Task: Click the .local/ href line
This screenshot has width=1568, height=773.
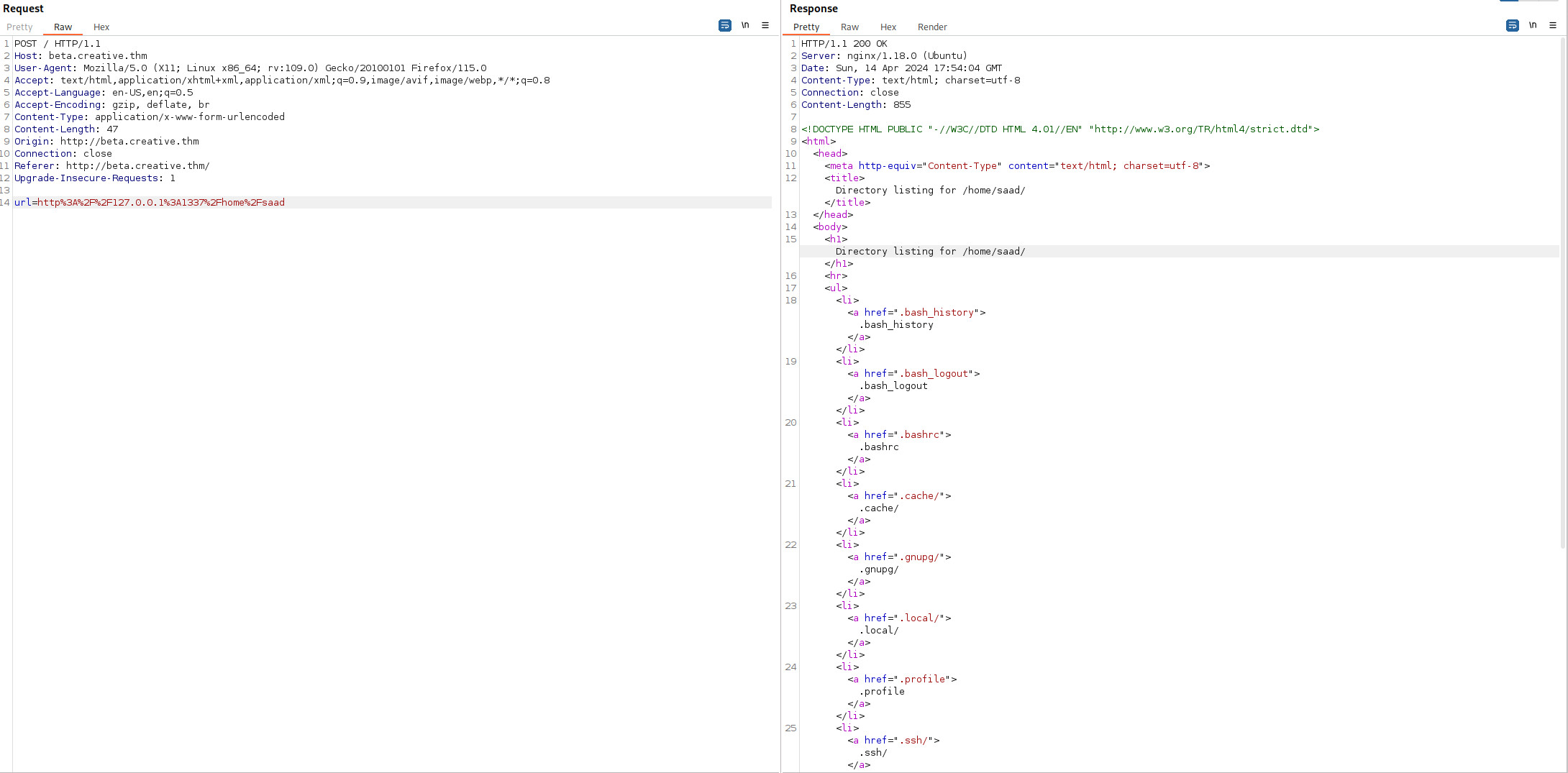Action: (x=899, y=618)
